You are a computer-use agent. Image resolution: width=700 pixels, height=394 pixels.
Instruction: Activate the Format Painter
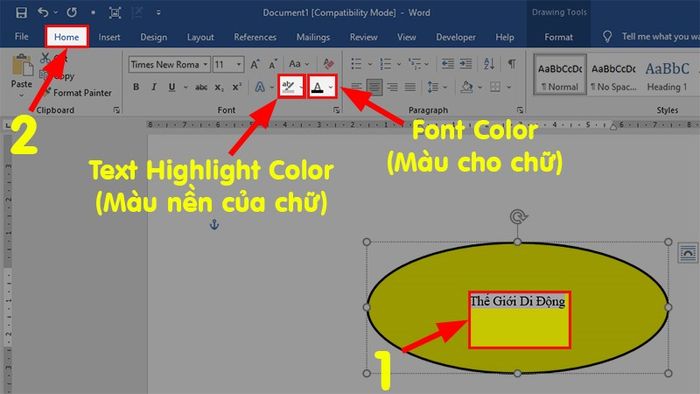tap(78, 93)
